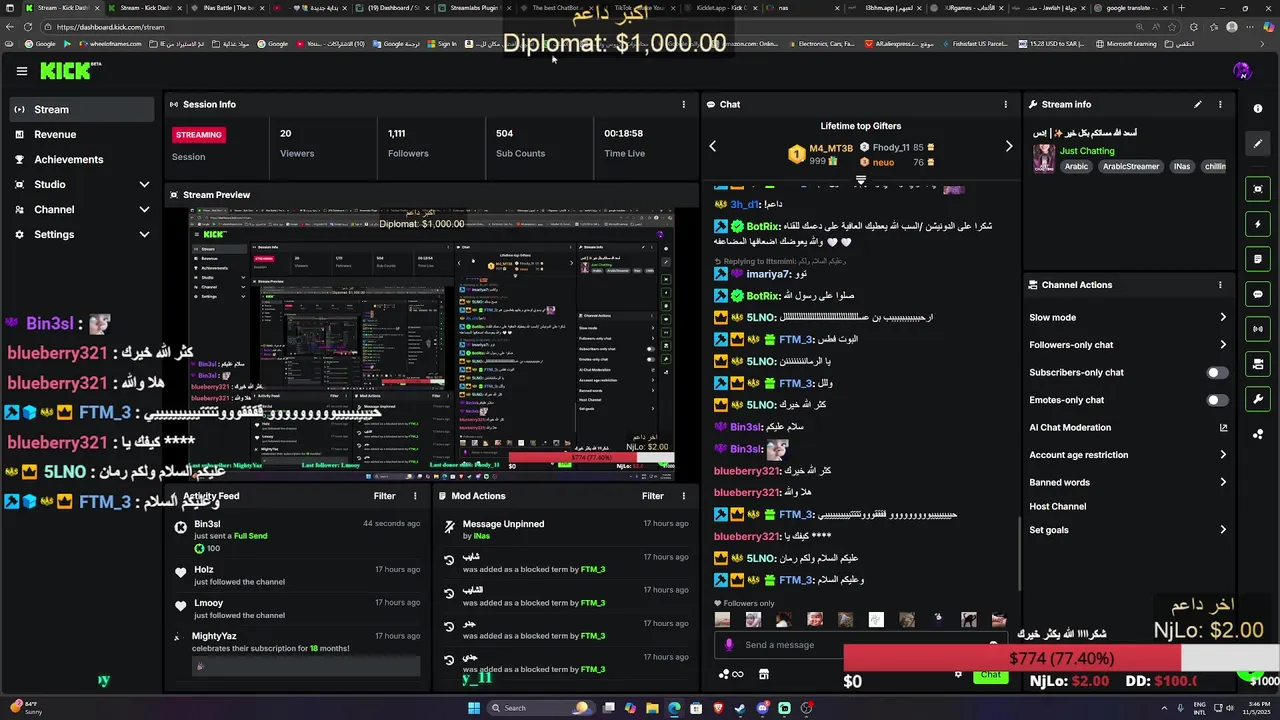1280x720 pixels.
Task: Click the capture frame icon in right rail
Action: [x=1258, y=189]
